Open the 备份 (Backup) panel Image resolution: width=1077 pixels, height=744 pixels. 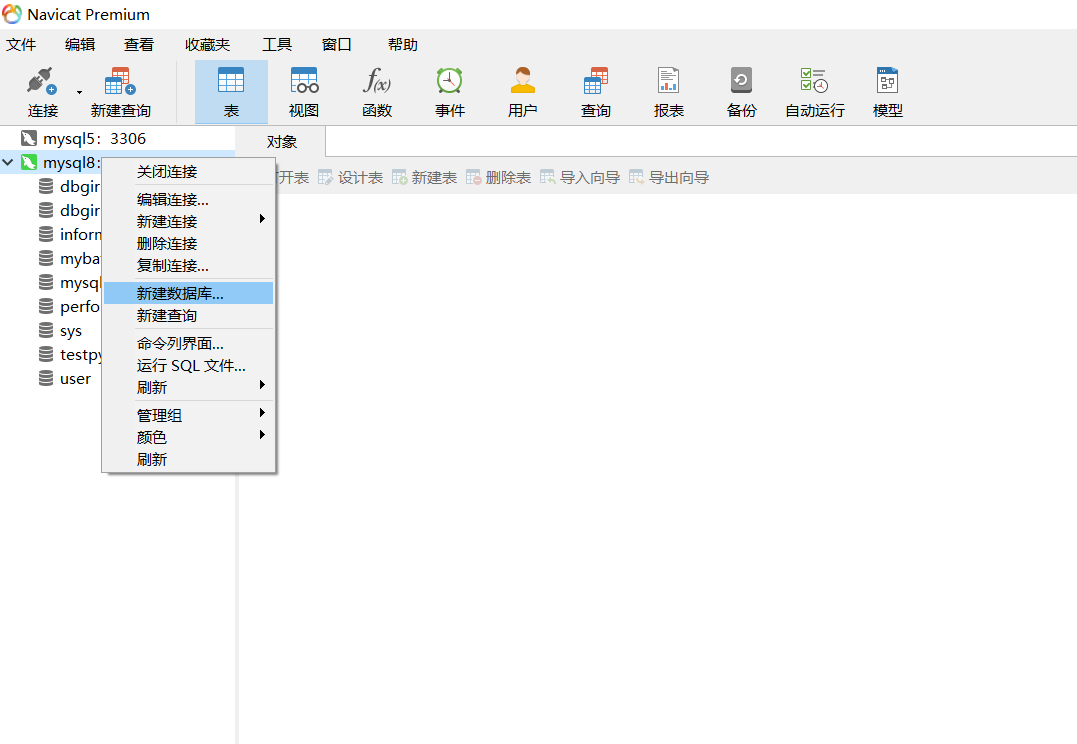[x=741, y=90]
